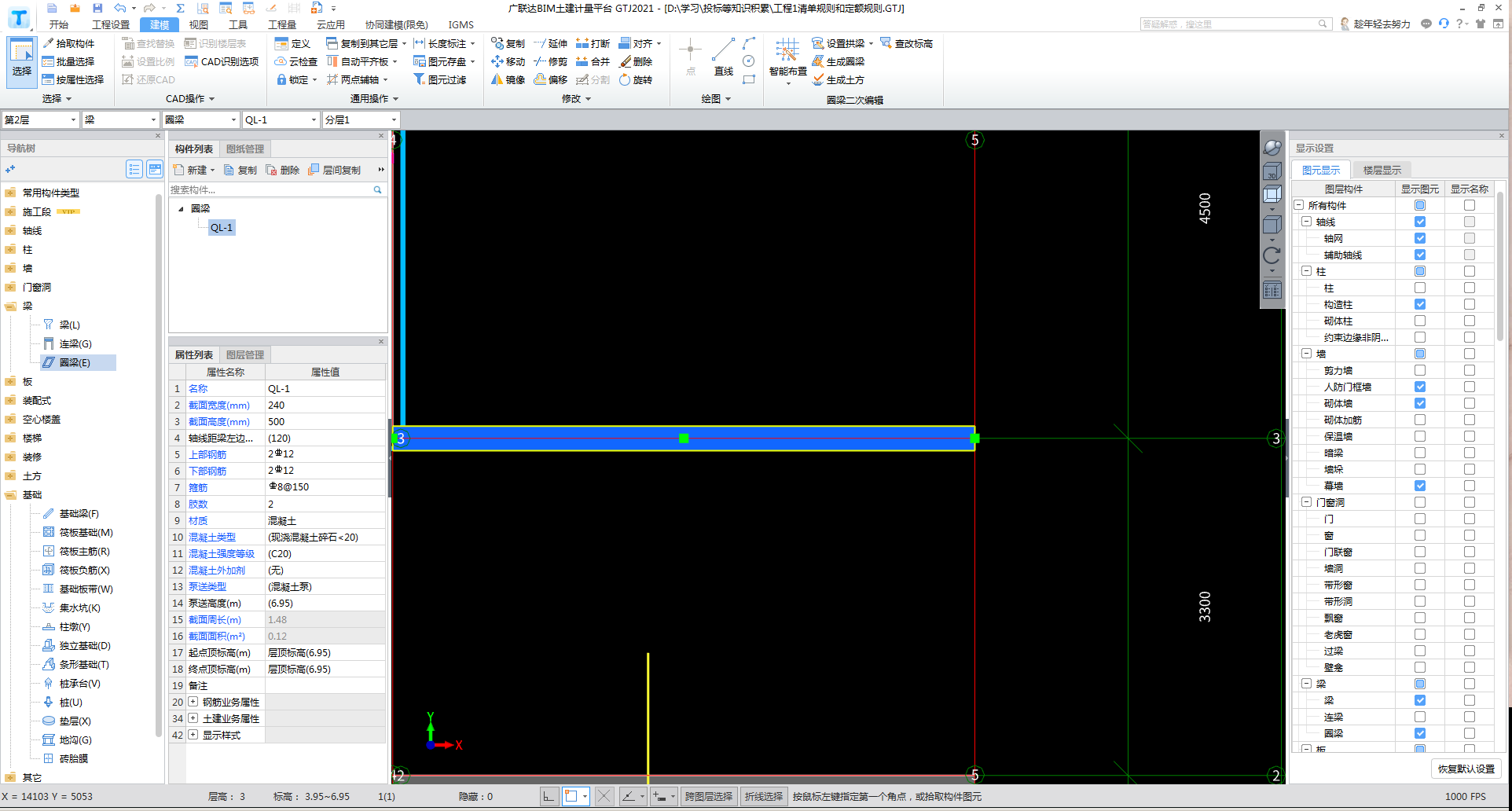Click 批量选择 batch select
The width and height of the screenshot is (1512, 811).
pos(68,61)
